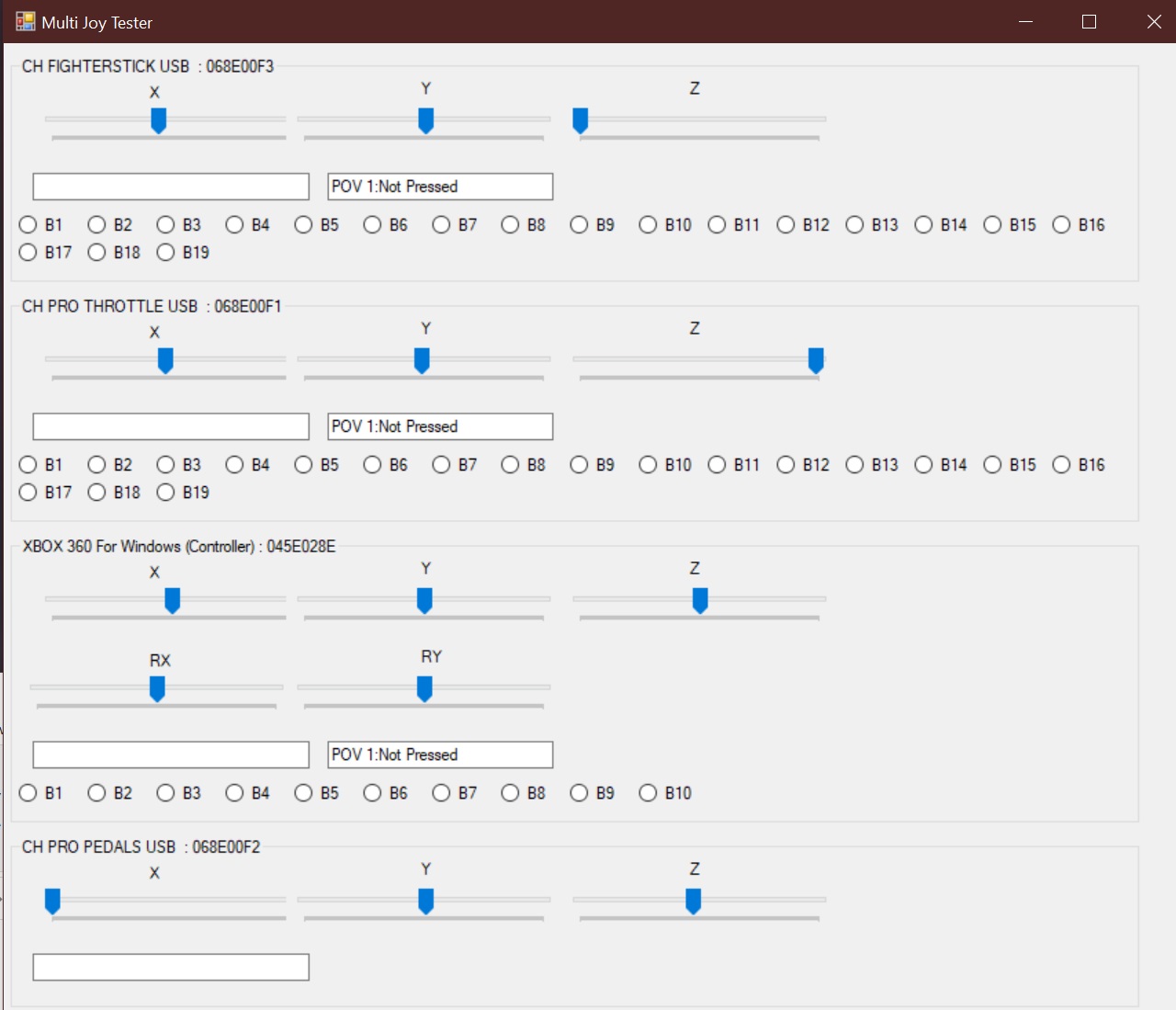Image resolution: width=1176 pixels, height=1010 pixels.
Task: Close the Multi Joy Tester window
Action: [1154, 21]
